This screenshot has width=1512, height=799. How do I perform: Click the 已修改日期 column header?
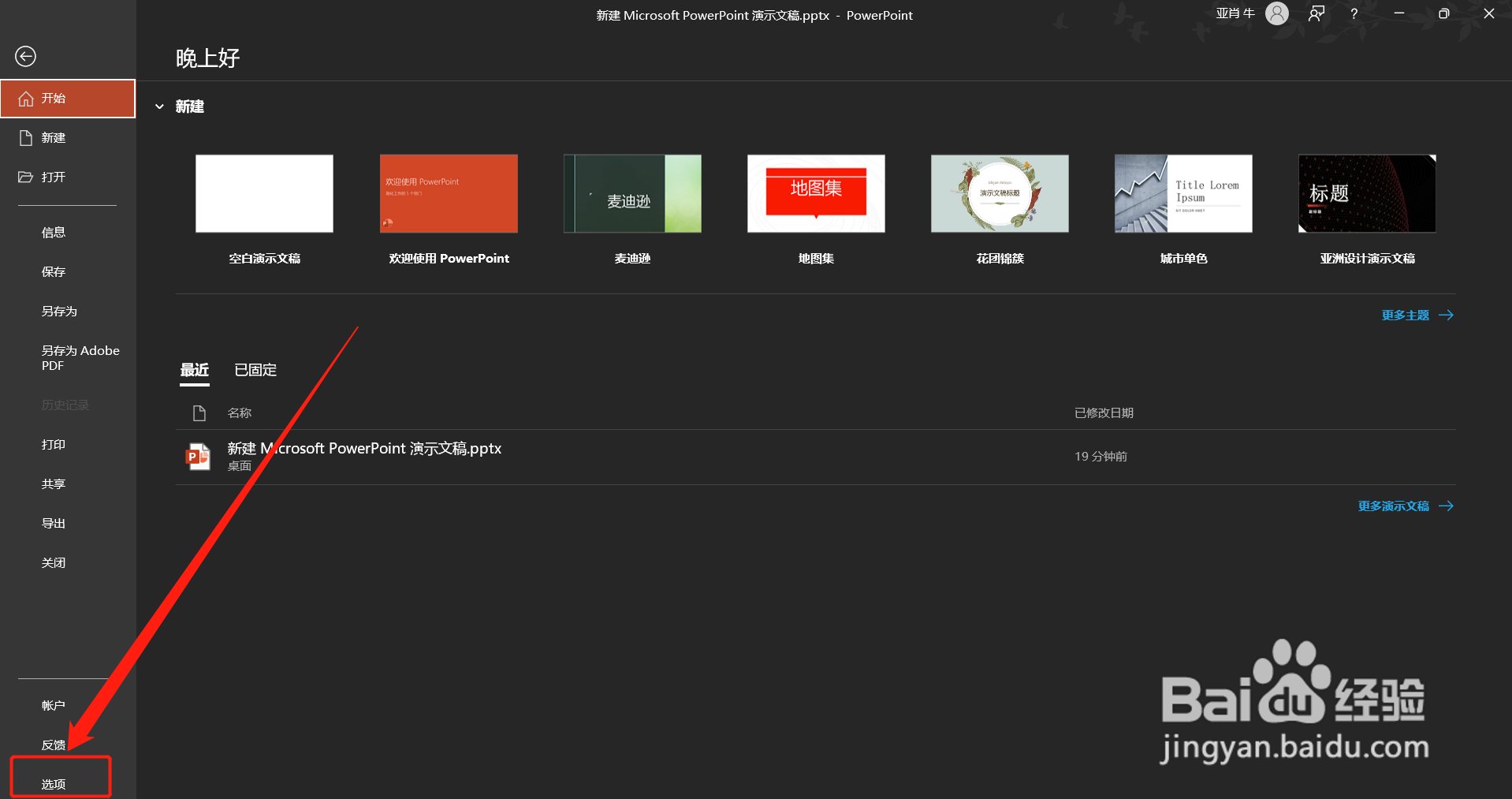1104,413
